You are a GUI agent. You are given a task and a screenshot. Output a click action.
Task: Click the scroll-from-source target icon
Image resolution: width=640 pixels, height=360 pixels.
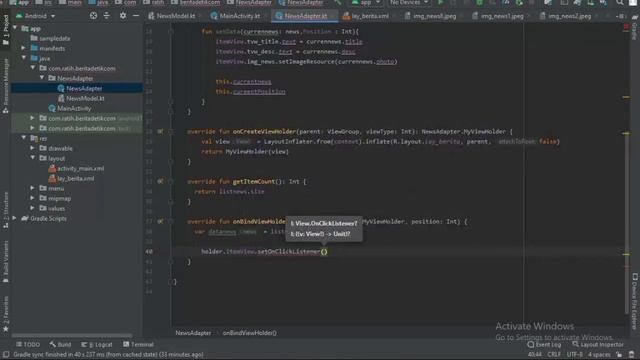click(x=93, y=16)
